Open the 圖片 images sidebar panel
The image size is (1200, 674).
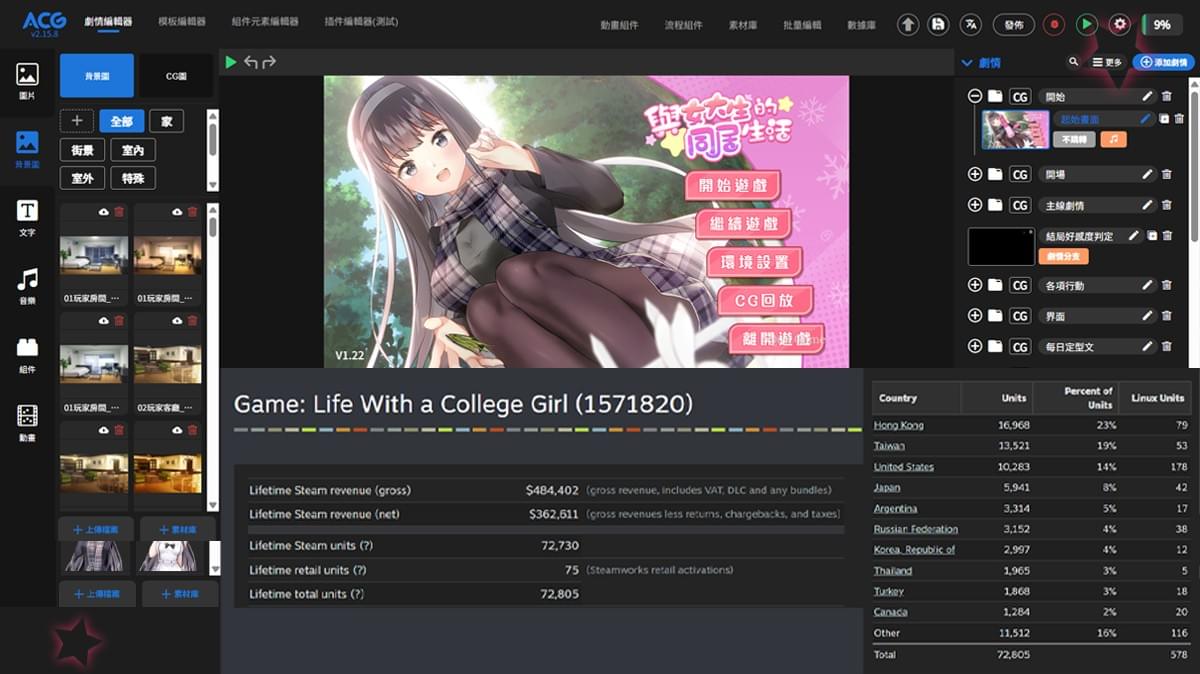27,80
